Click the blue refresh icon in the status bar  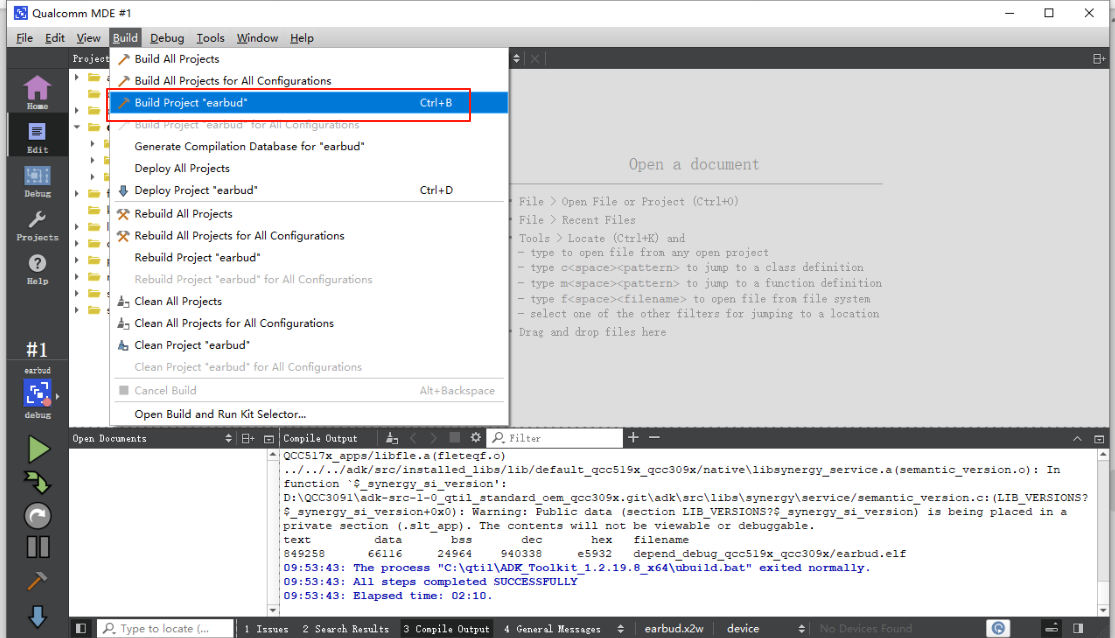998,628
